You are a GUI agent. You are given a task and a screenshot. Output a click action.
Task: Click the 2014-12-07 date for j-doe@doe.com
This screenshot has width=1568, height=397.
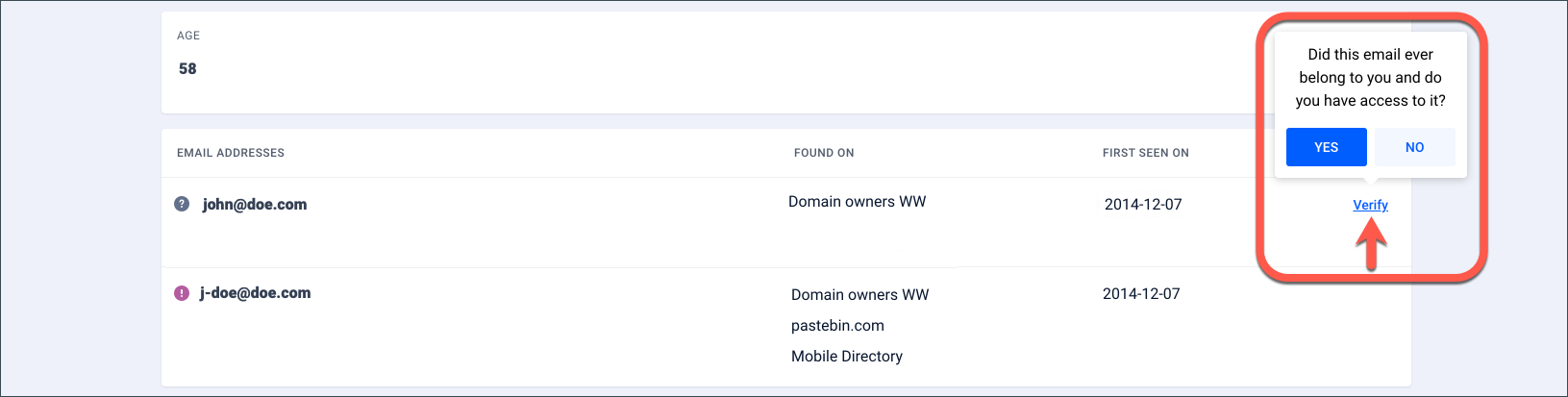[x=1141, y=294]
